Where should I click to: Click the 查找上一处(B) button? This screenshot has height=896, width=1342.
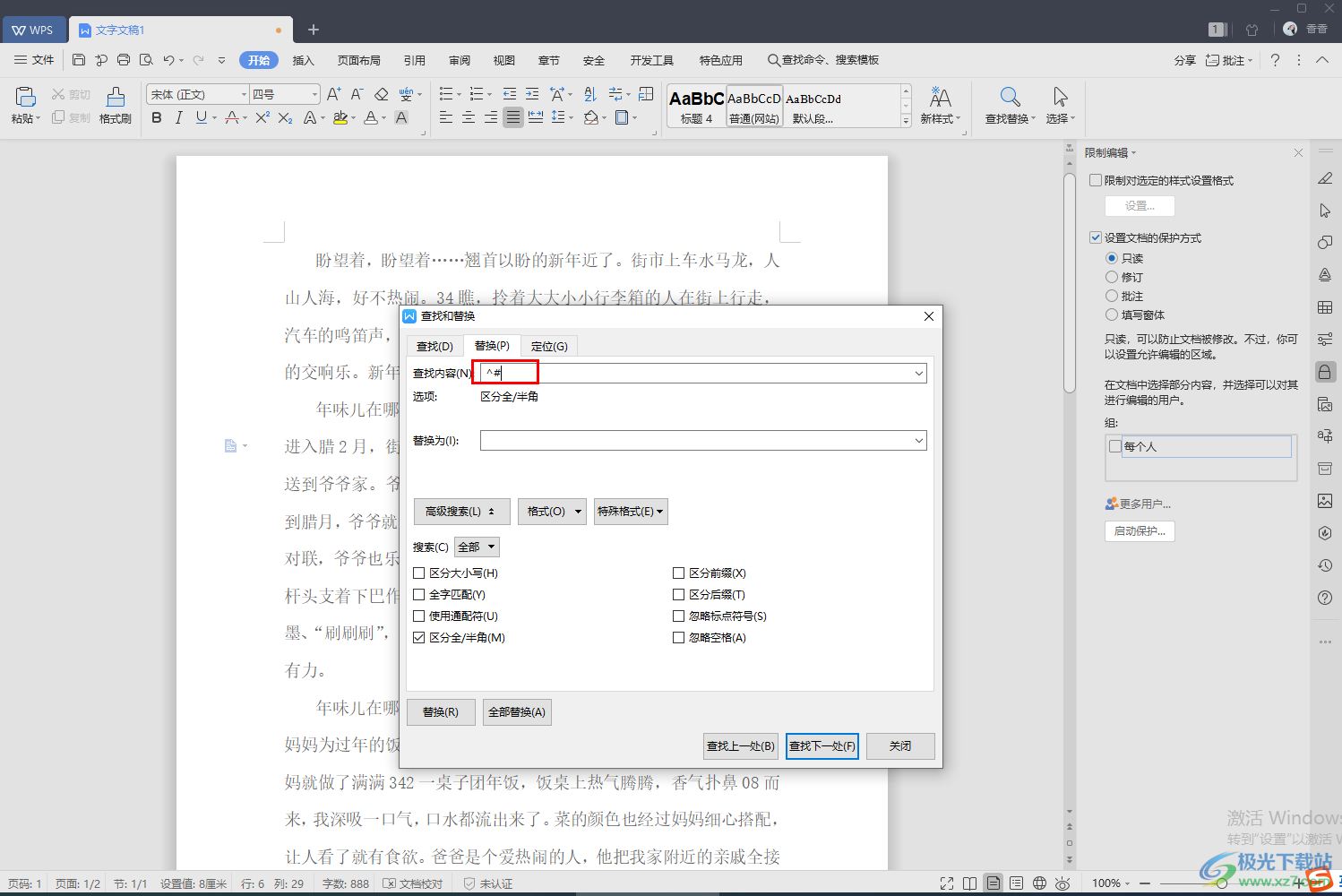741,746
